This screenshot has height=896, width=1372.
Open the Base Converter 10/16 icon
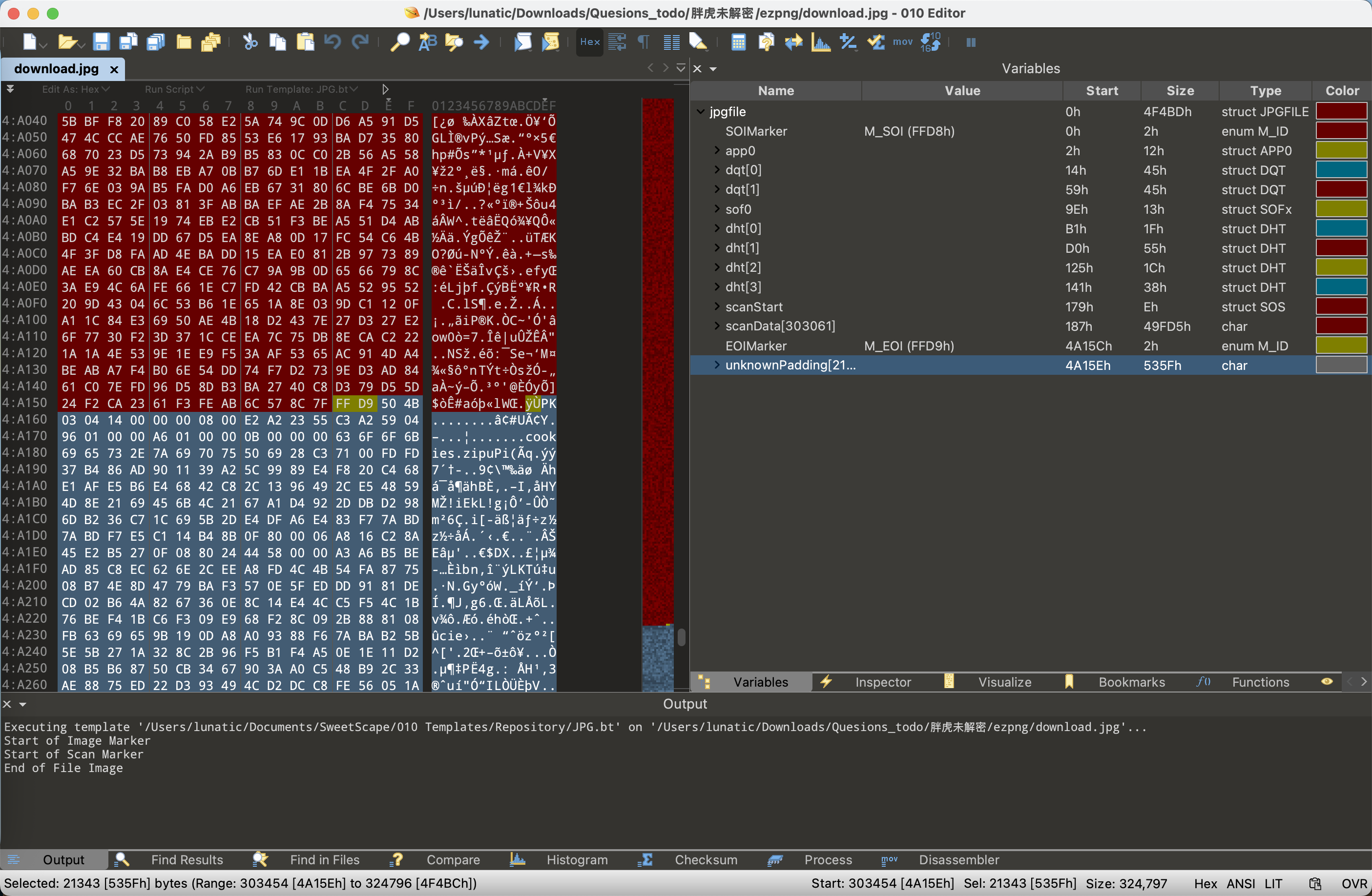(x=931, y=42)
